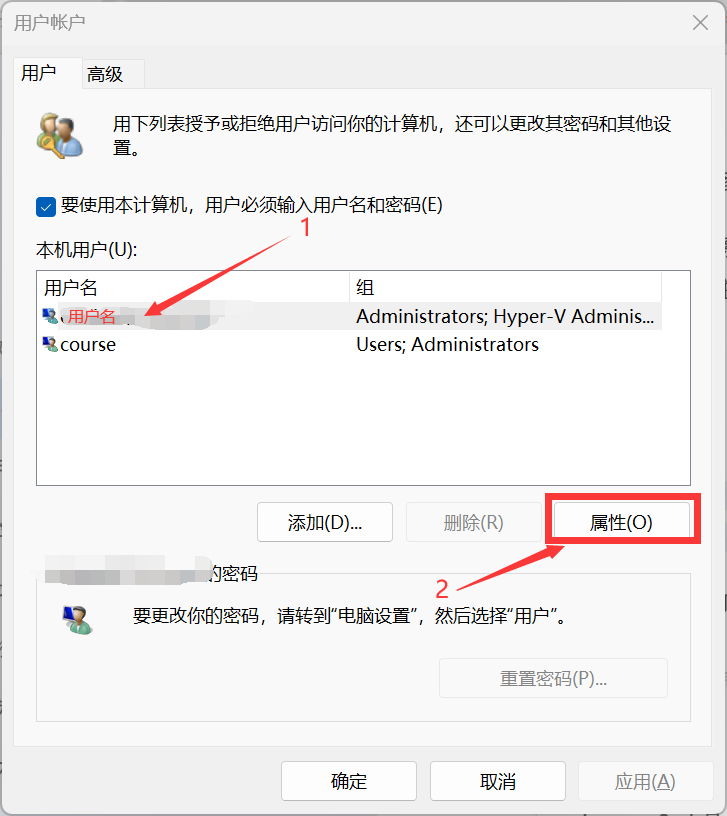Sort by the 组 column header
Image resolution: width=727 pixels, height=816 pixels.
pos(505,287)
